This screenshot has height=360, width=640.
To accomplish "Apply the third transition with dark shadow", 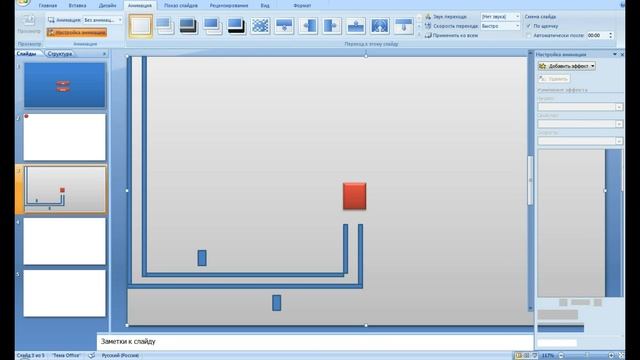I will pos(188,26).
